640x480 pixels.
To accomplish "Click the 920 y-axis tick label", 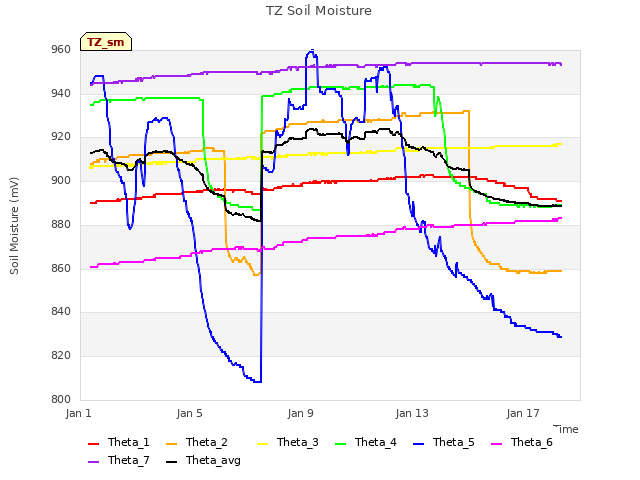I will tap(61, 137).
